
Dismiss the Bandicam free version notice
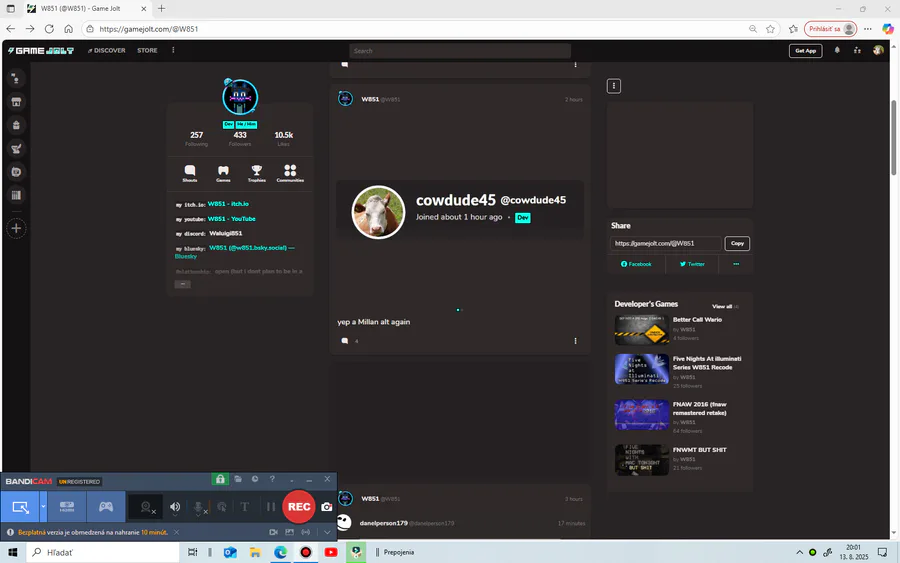click(x=176, y=532)
